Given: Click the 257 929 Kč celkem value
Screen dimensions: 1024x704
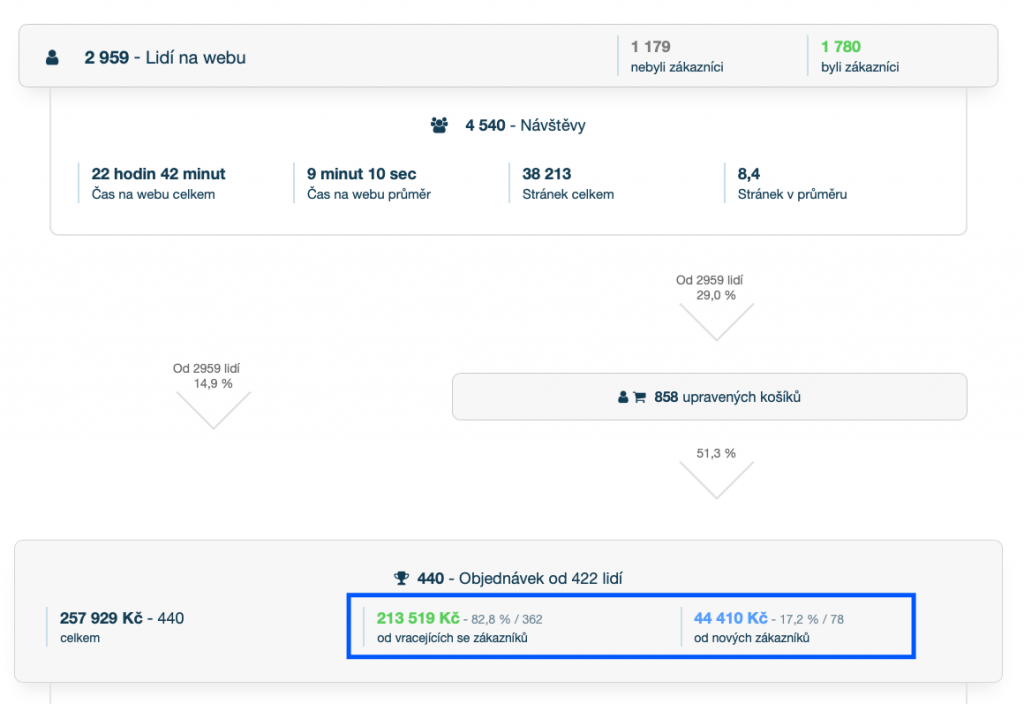Looking at the screenshot, I should click(101, 618).
